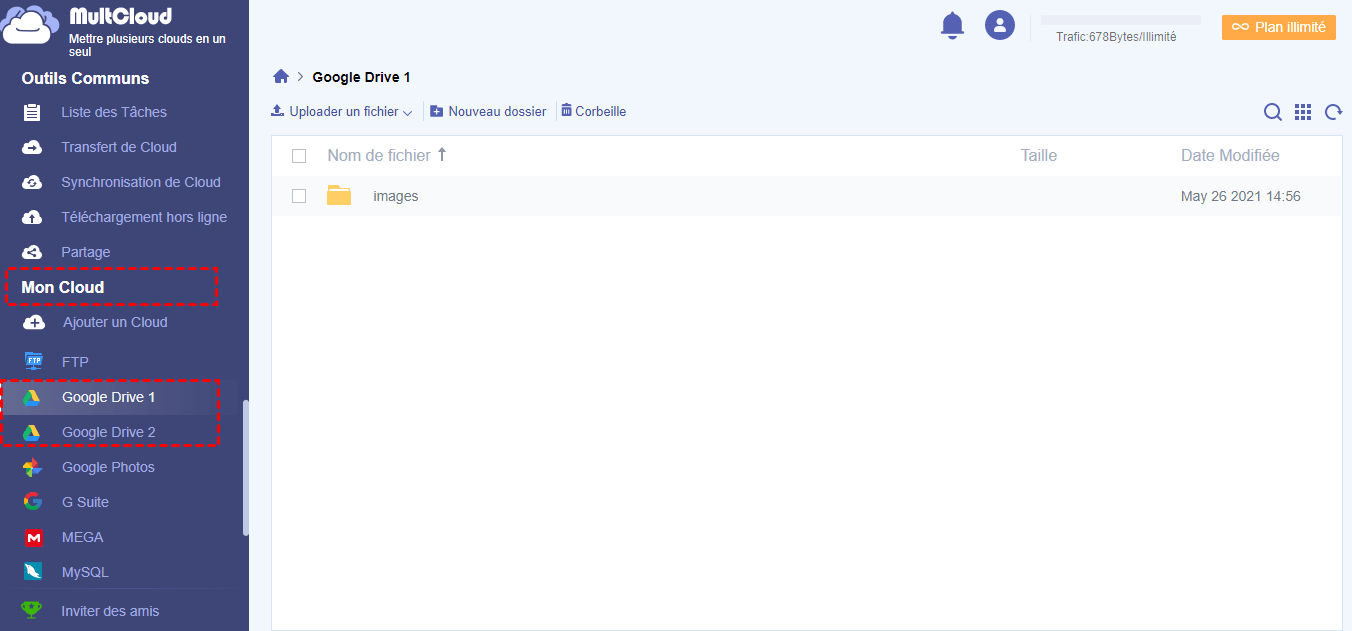Screen dimensions: 1352x631
Task: Click Corbeille label
Action: 601,112
